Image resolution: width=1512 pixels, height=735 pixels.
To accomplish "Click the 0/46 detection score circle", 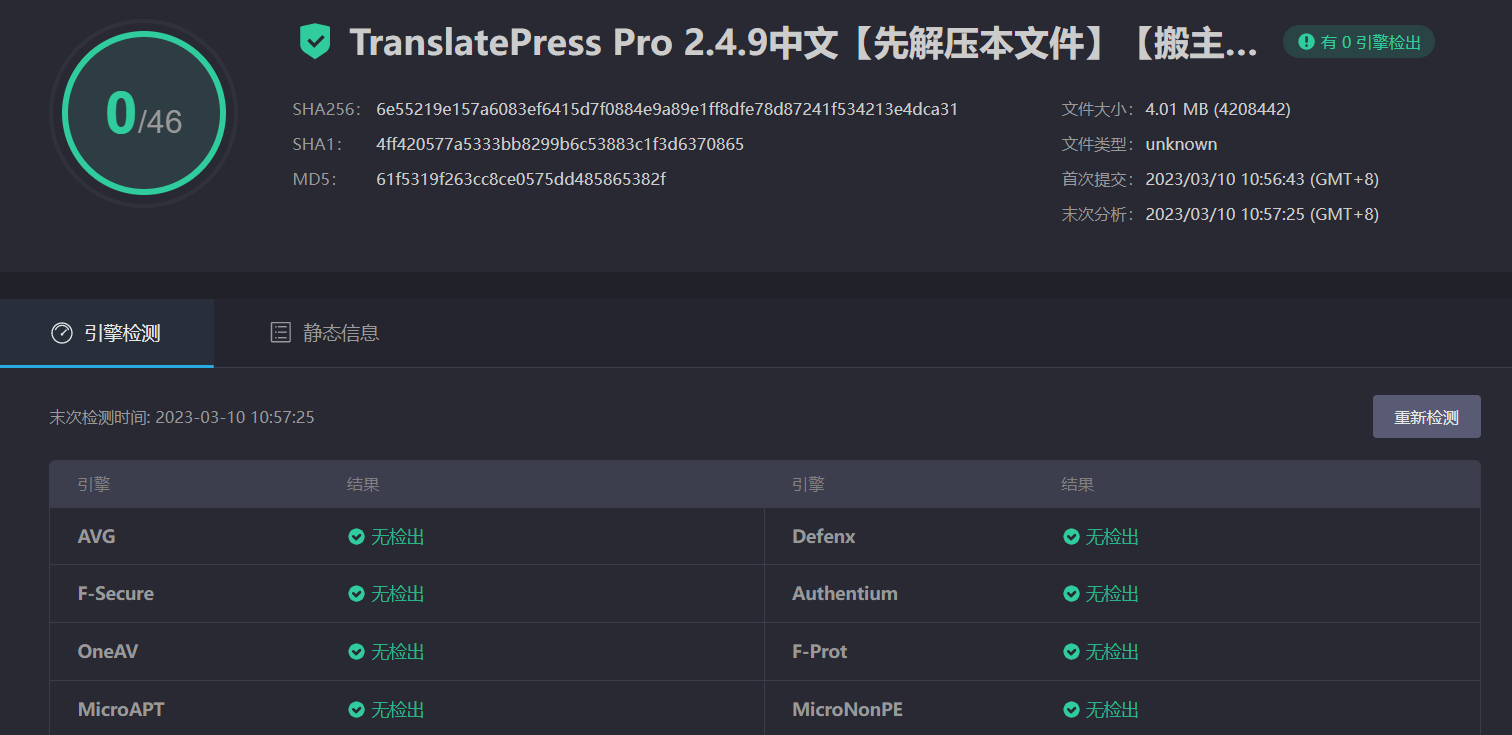I will point(143,113).
